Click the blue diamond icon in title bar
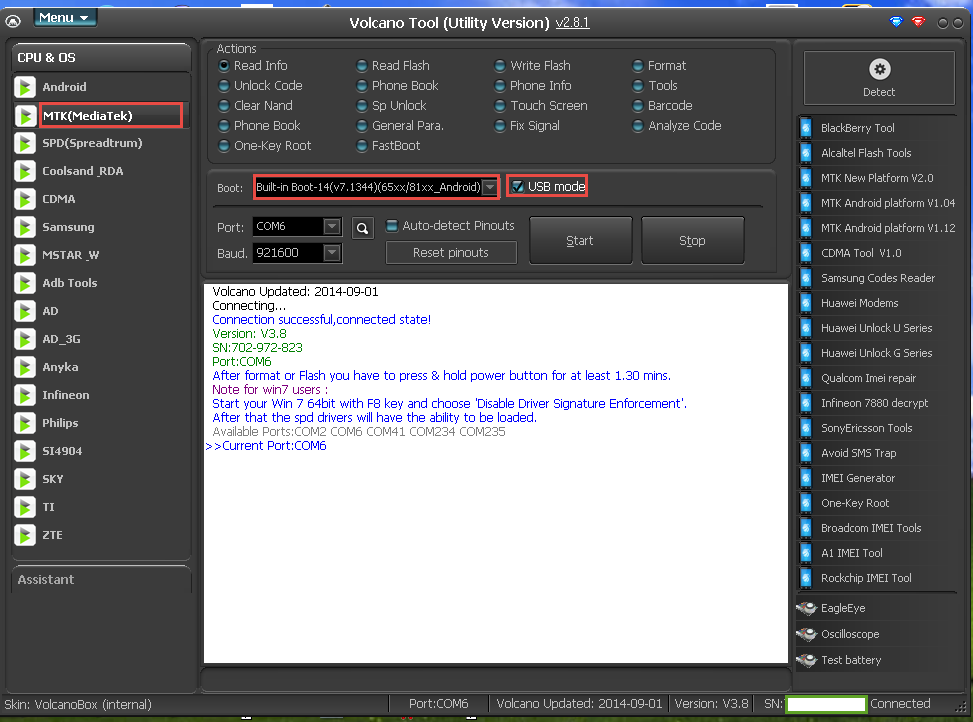Screen dimensions: 973x722 pos(896,22)
